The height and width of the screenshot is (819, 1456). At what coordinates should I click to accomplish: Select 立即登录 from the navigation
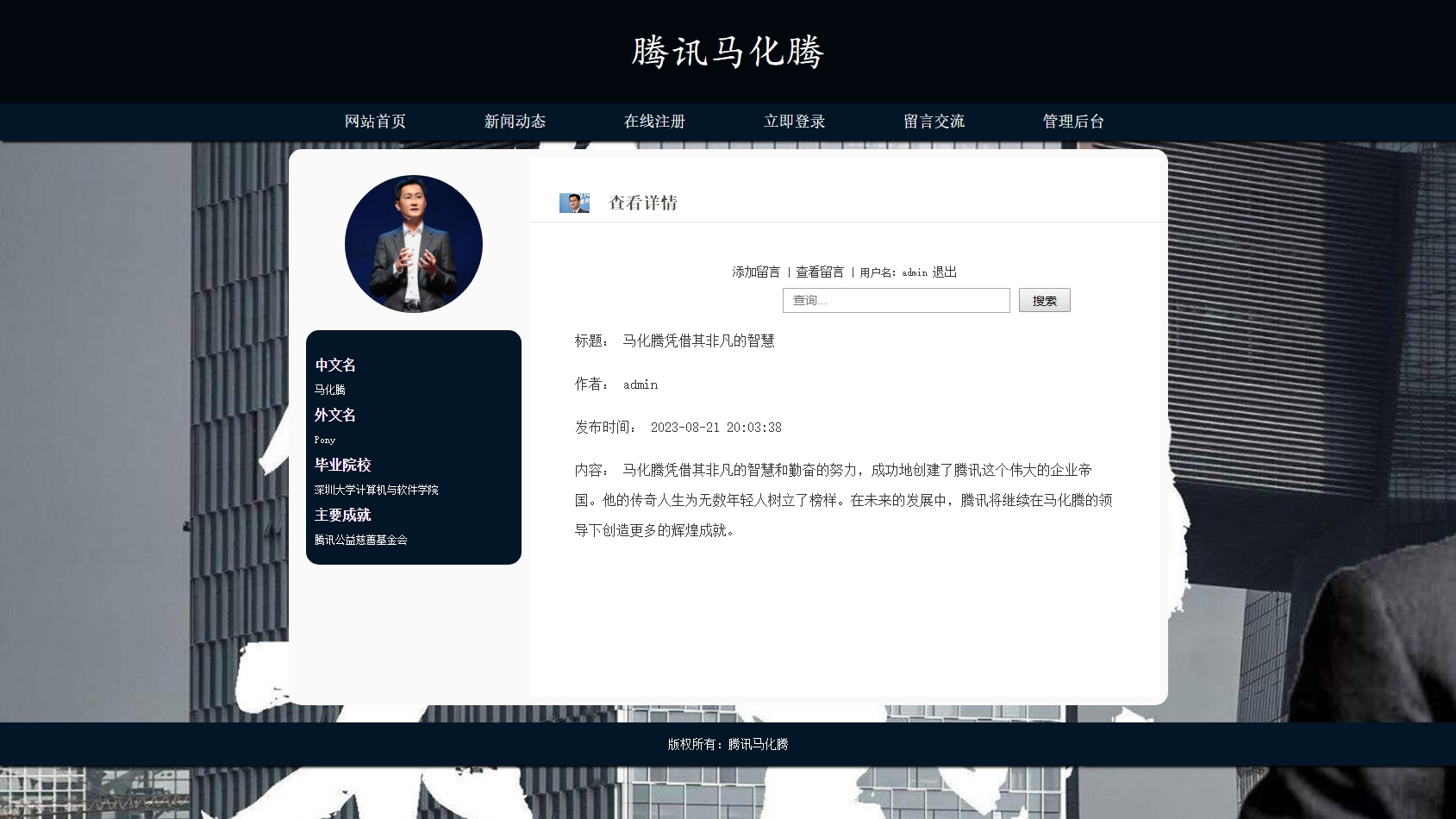[794, 122]
